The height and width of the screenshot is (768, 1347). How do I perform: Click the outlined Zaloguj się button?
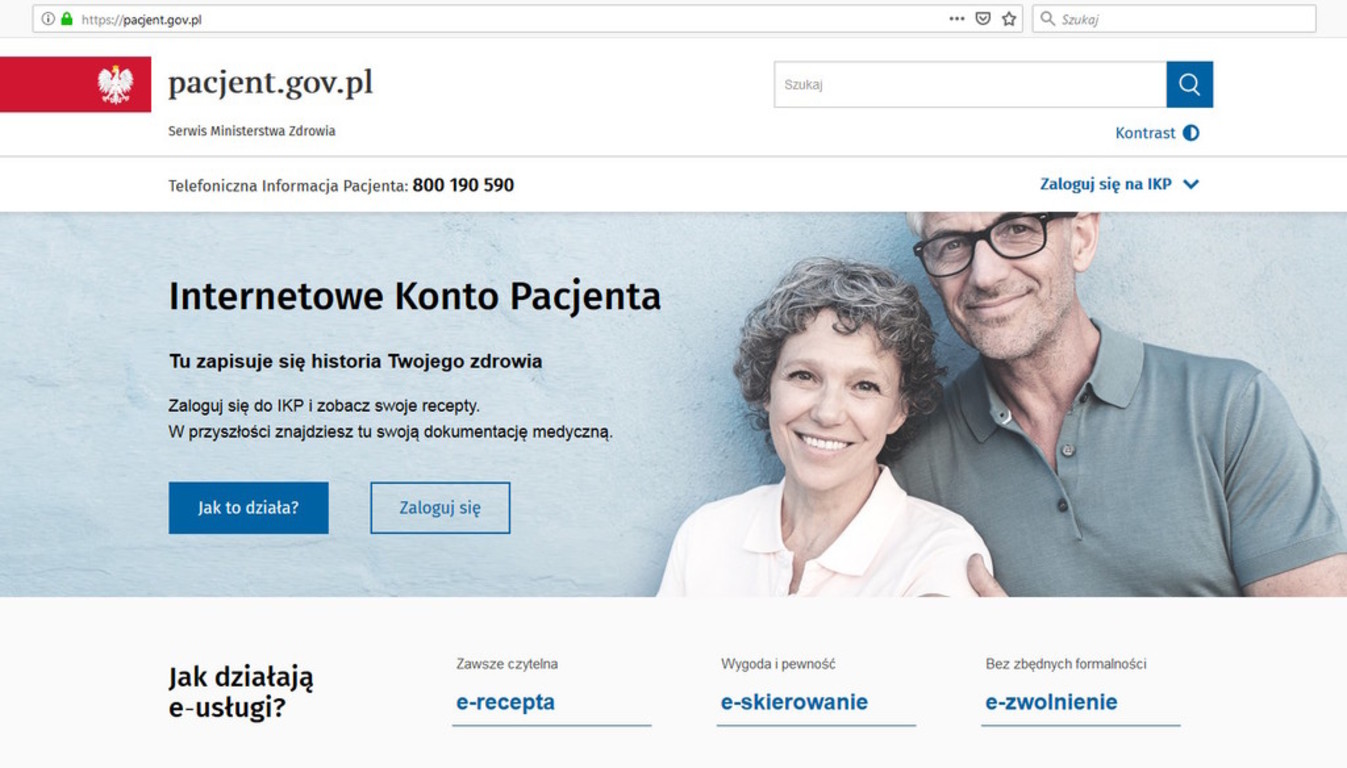point(440,507)
